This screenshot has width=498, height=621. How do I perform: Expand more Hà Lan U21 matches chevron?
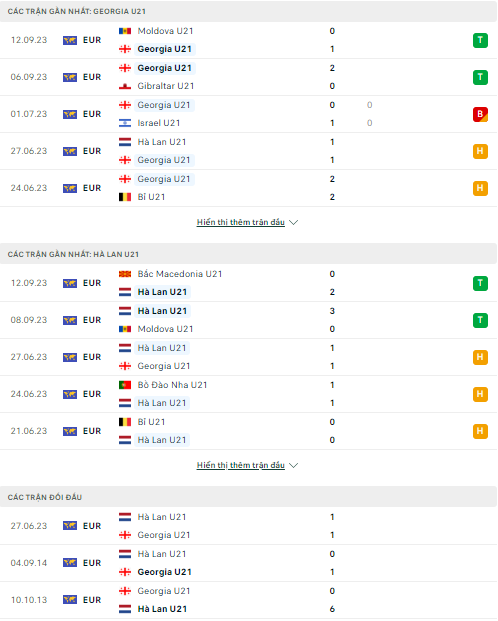294,465
